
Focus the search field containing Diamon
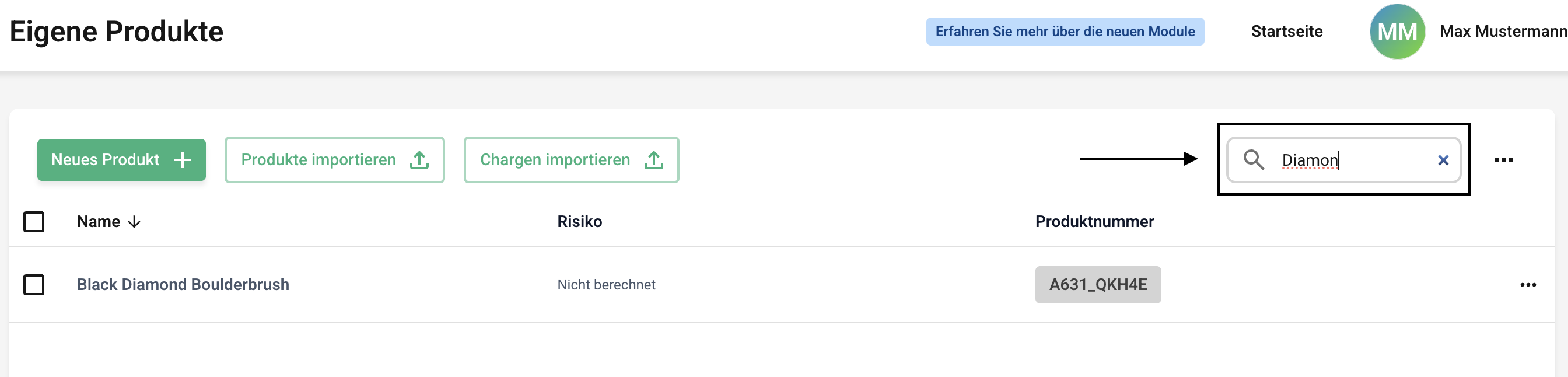coord(1352,160)
